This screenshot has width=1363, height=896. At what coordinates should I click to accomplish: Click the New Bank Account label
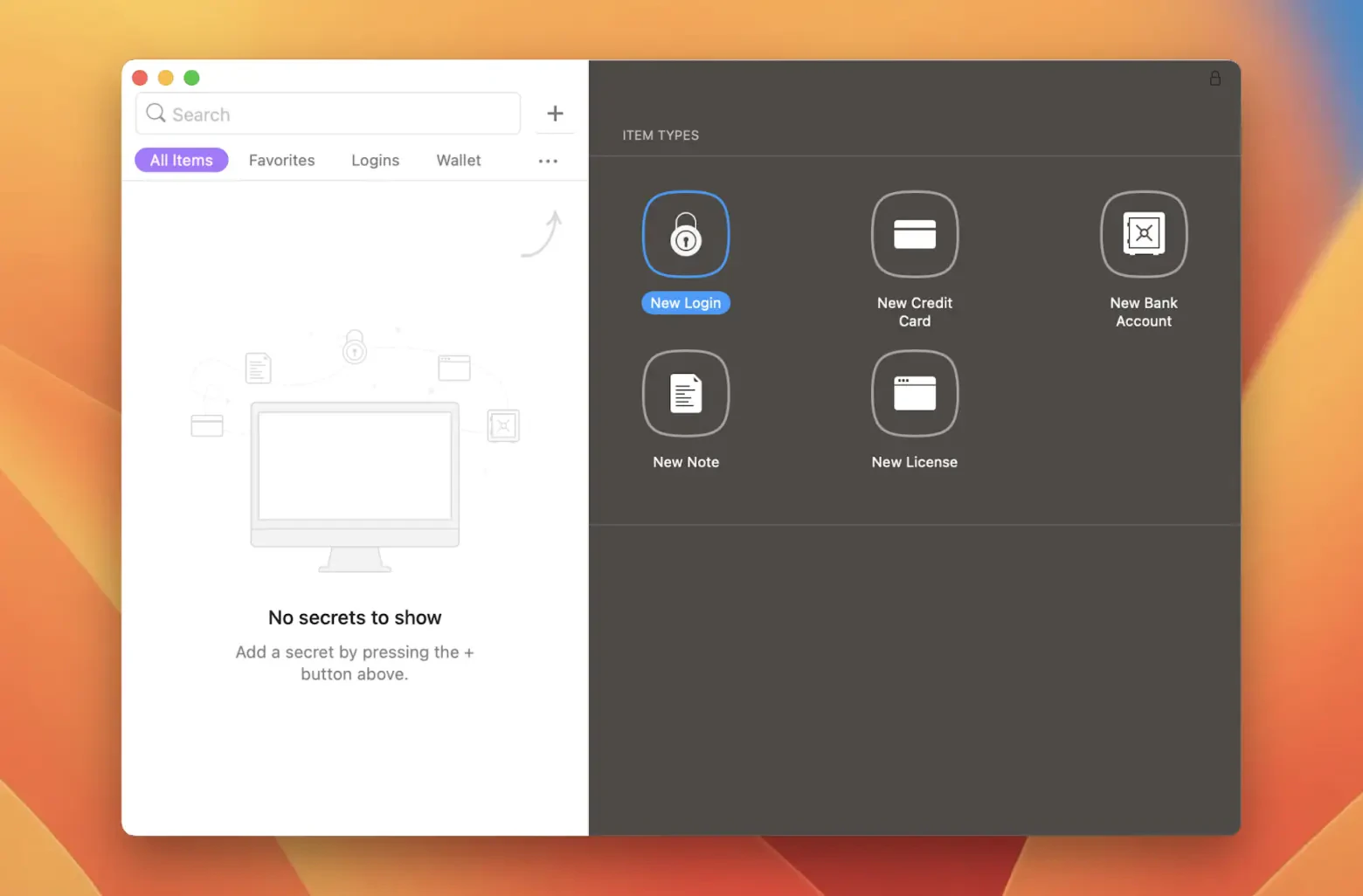pos(1144,312)
